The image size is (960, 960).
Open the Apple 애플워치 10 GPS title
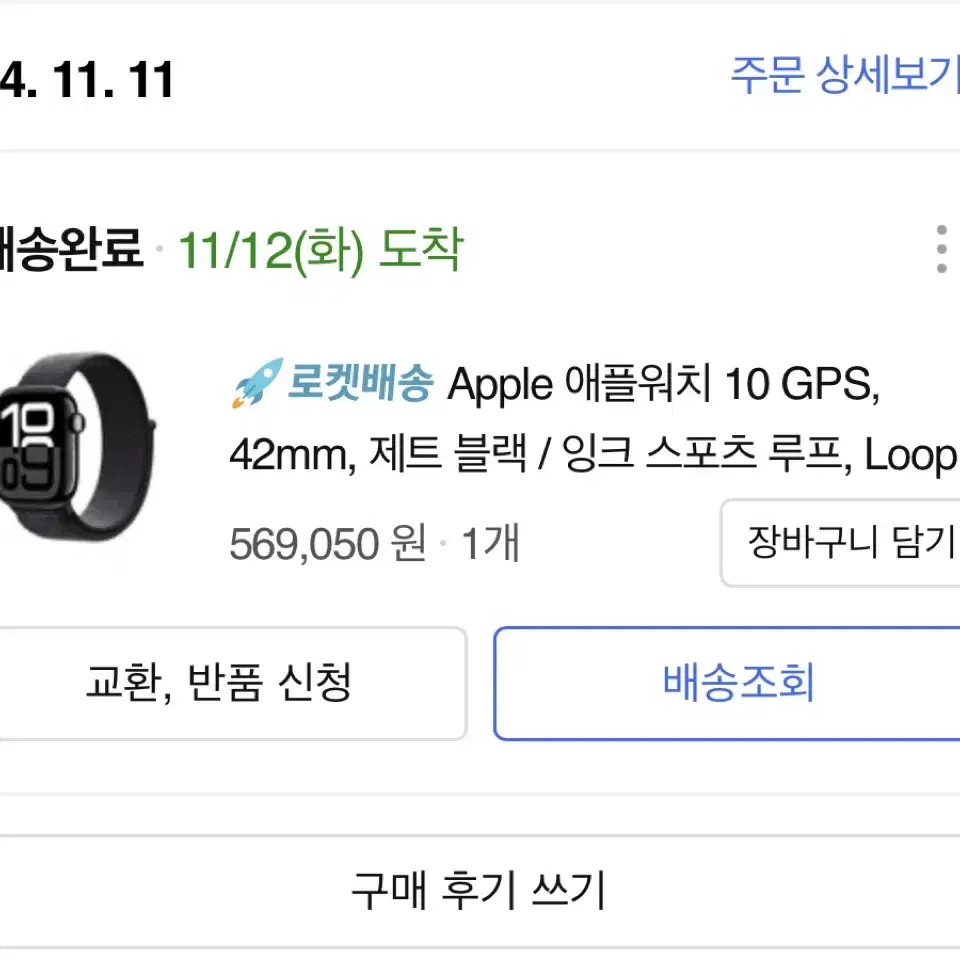point(663,384)
